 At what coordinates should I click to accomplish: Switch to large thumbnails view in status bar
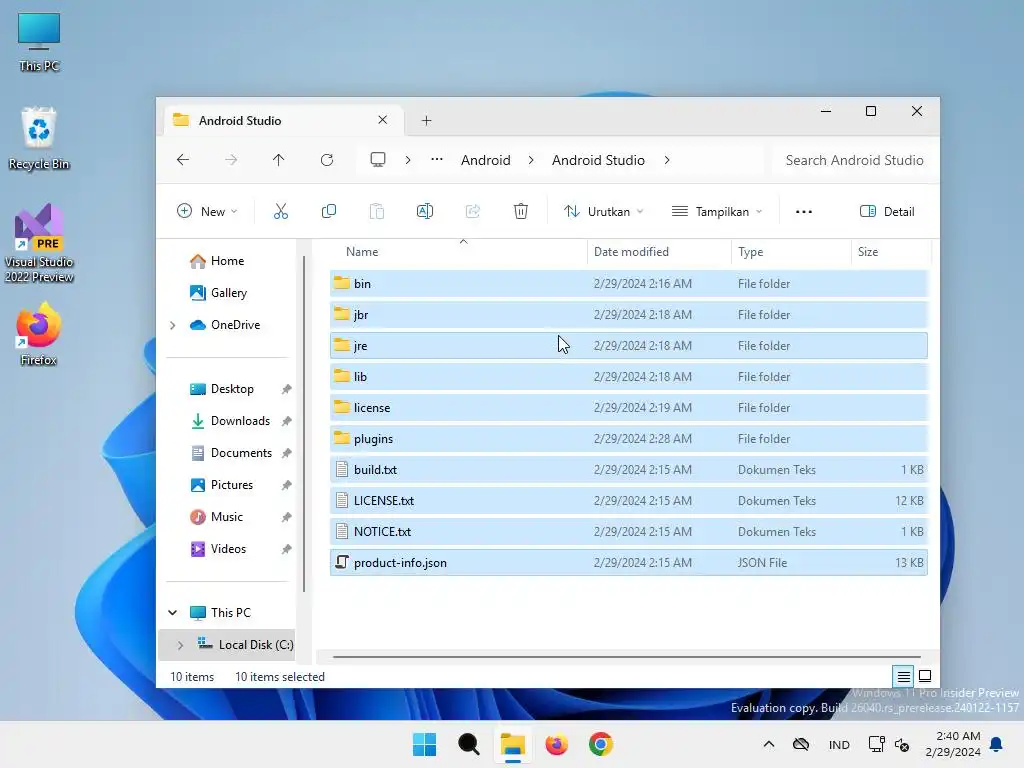pyautogui.click(x=925, y=677)
